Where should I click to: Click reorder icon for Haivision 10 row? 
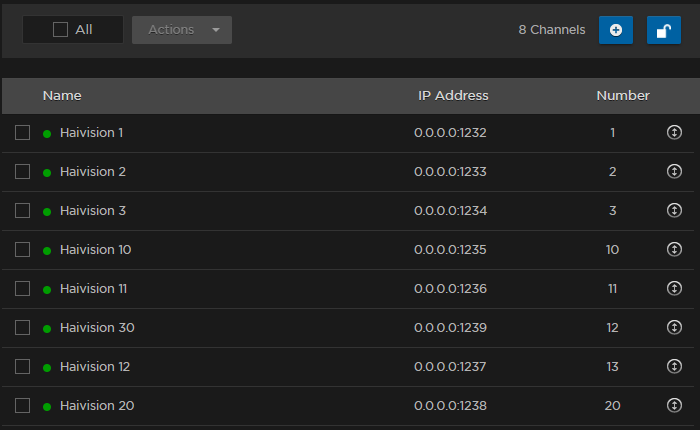674,249
